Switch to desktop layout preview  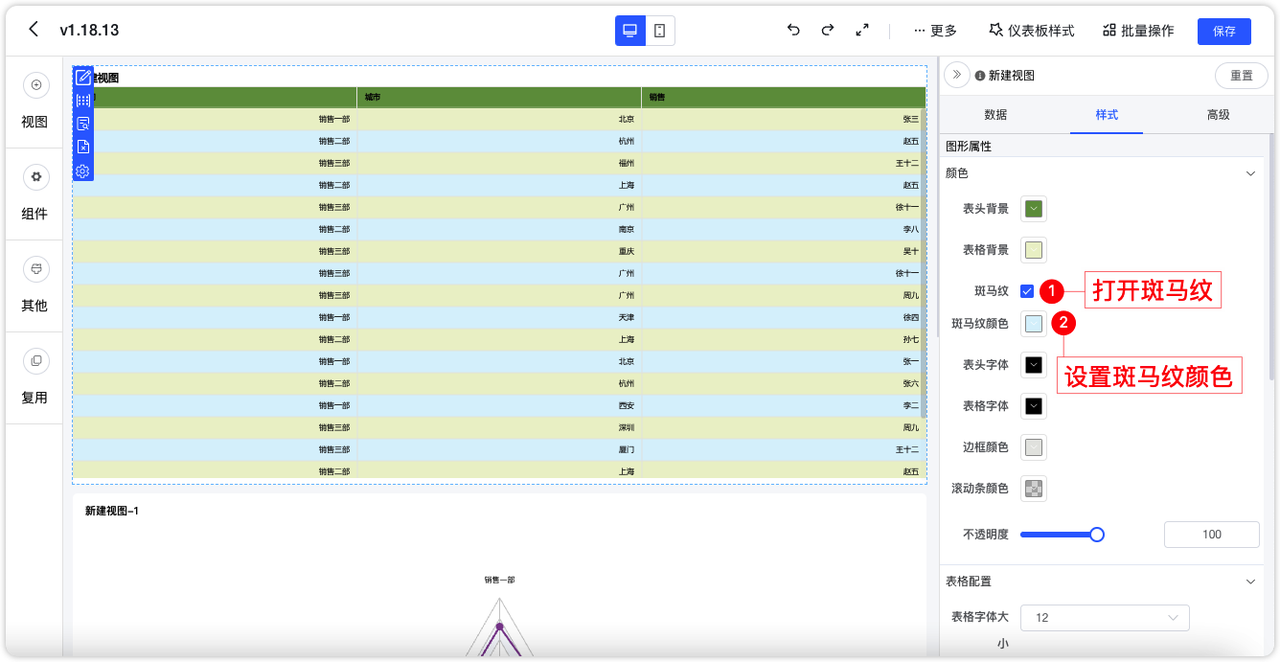pos(630,30)
